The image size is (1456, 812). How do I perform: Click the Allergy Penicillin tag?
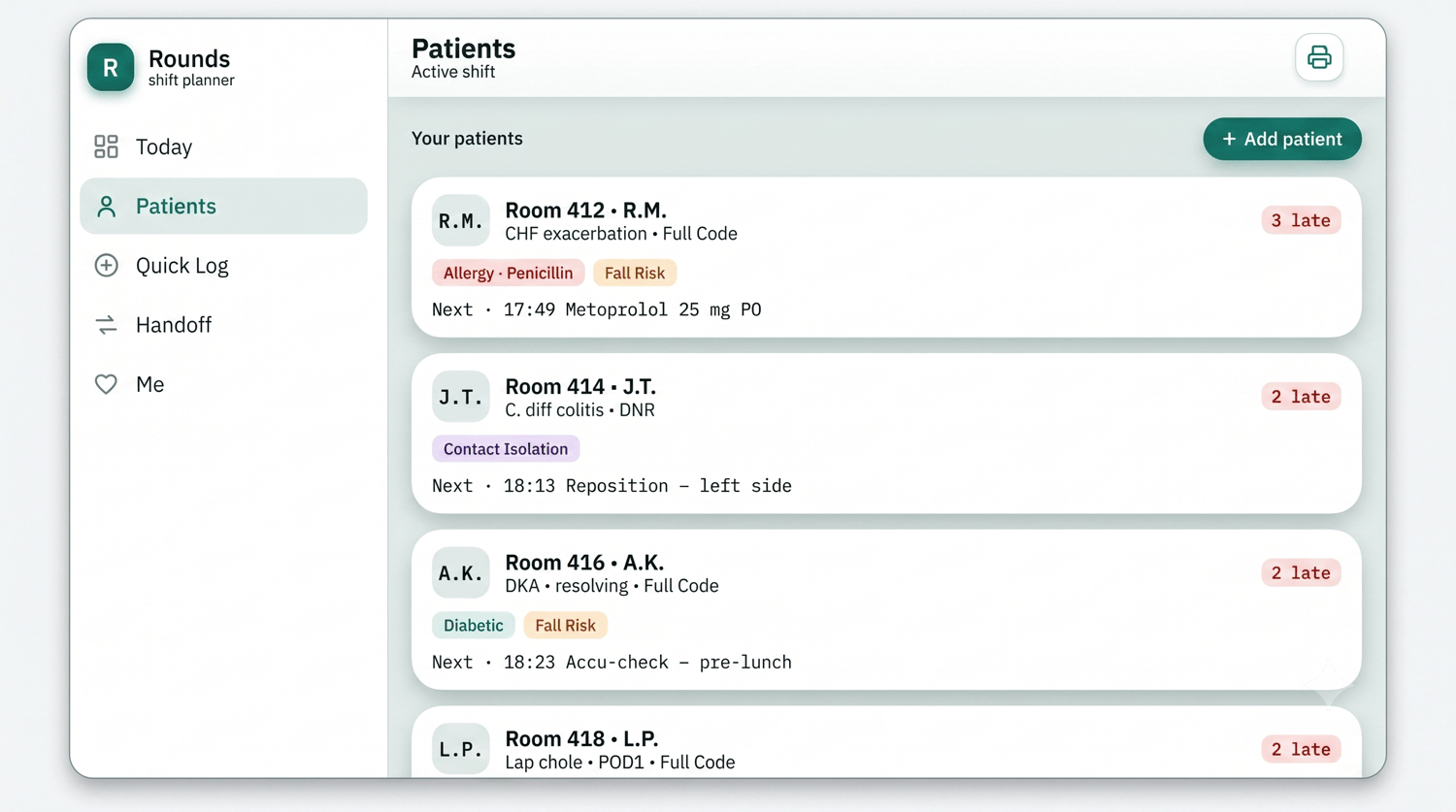point(508,273)
